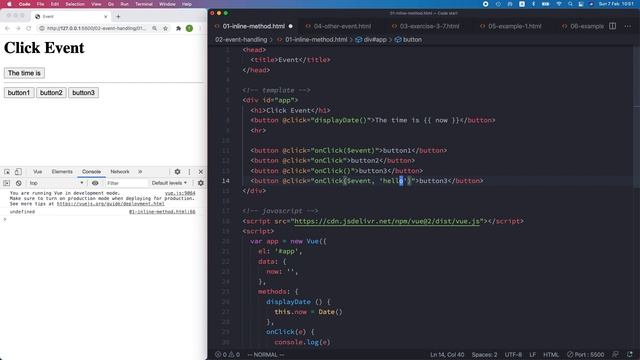Switch to the Vue DevTools tab

tap(38, 172)
